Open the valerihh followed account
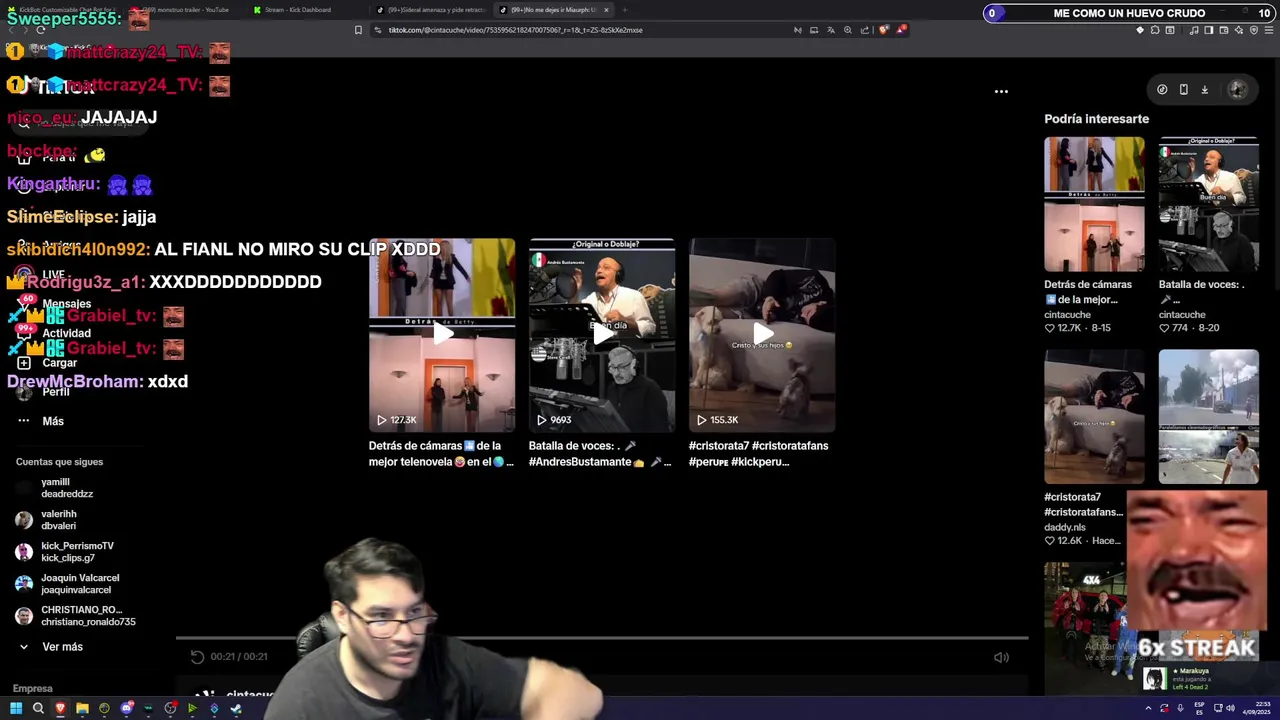Image resolution: width=1280 pixels, height=720 pixels. click(59, 520)
